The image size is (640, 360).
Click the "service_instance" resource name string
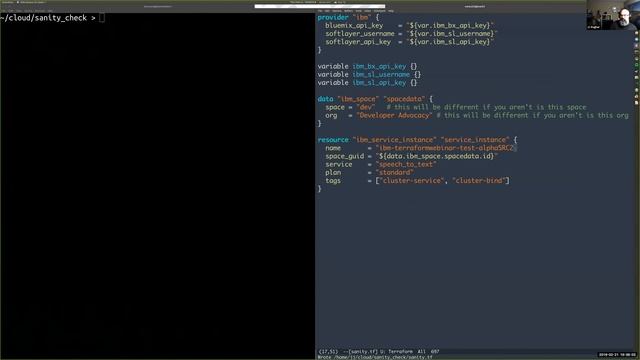(x=475, y=140)
